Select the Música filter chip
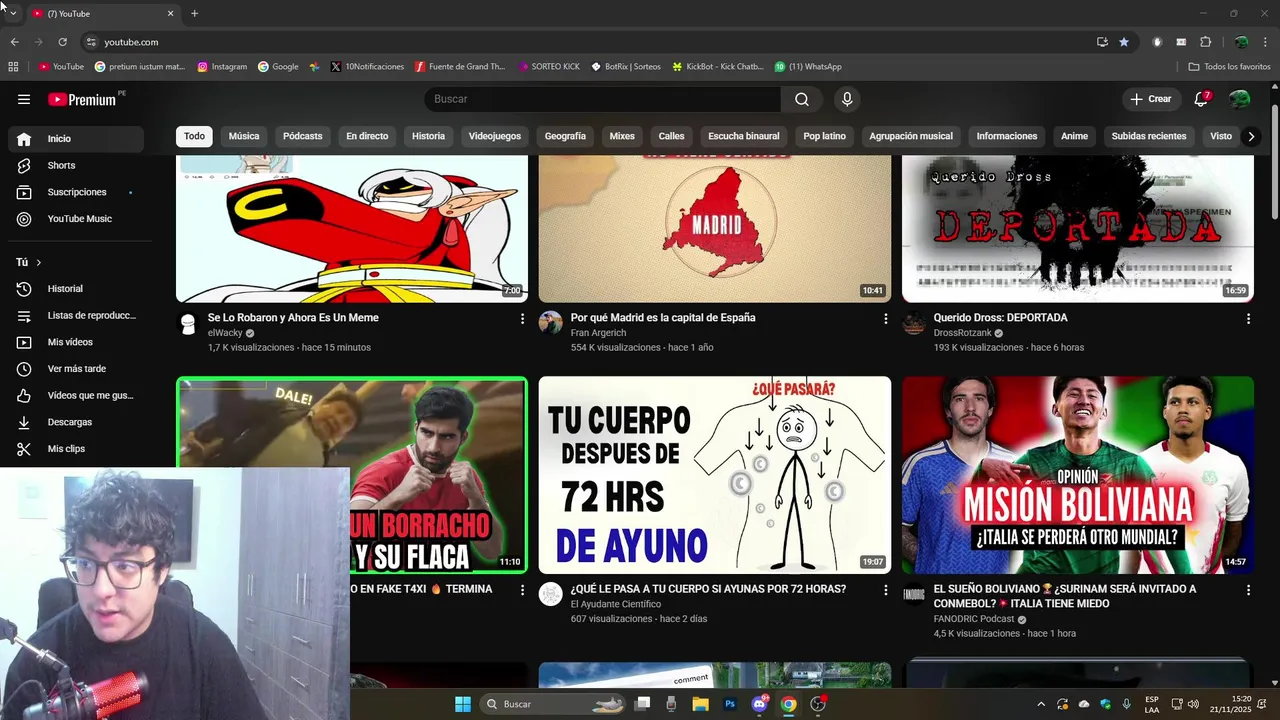Viewport: 1280px width, 720px height. [244, 136]
